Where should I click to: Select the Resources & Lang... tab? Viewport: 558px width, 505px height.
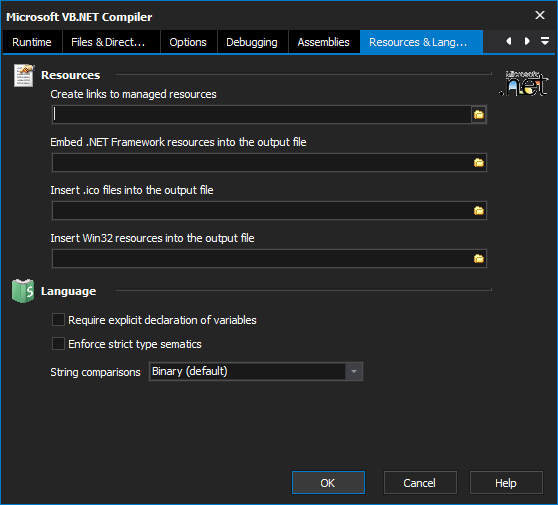pos(421,42)
